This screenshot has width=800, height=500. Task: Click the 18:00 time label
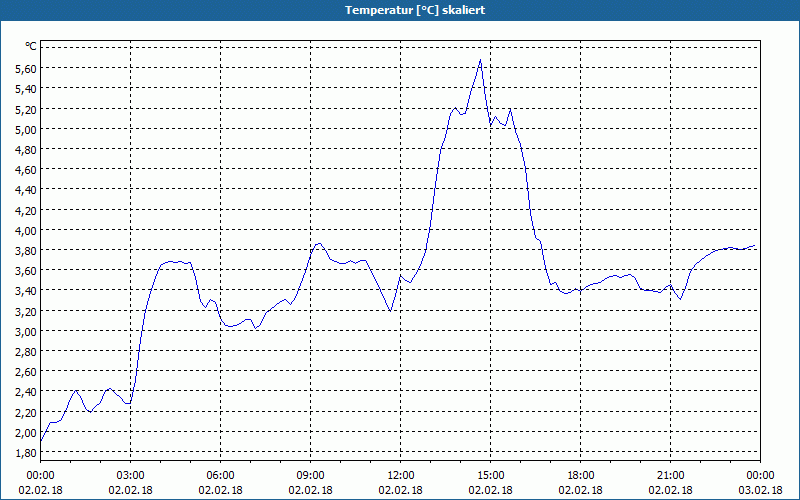click(x=581, y=476)
